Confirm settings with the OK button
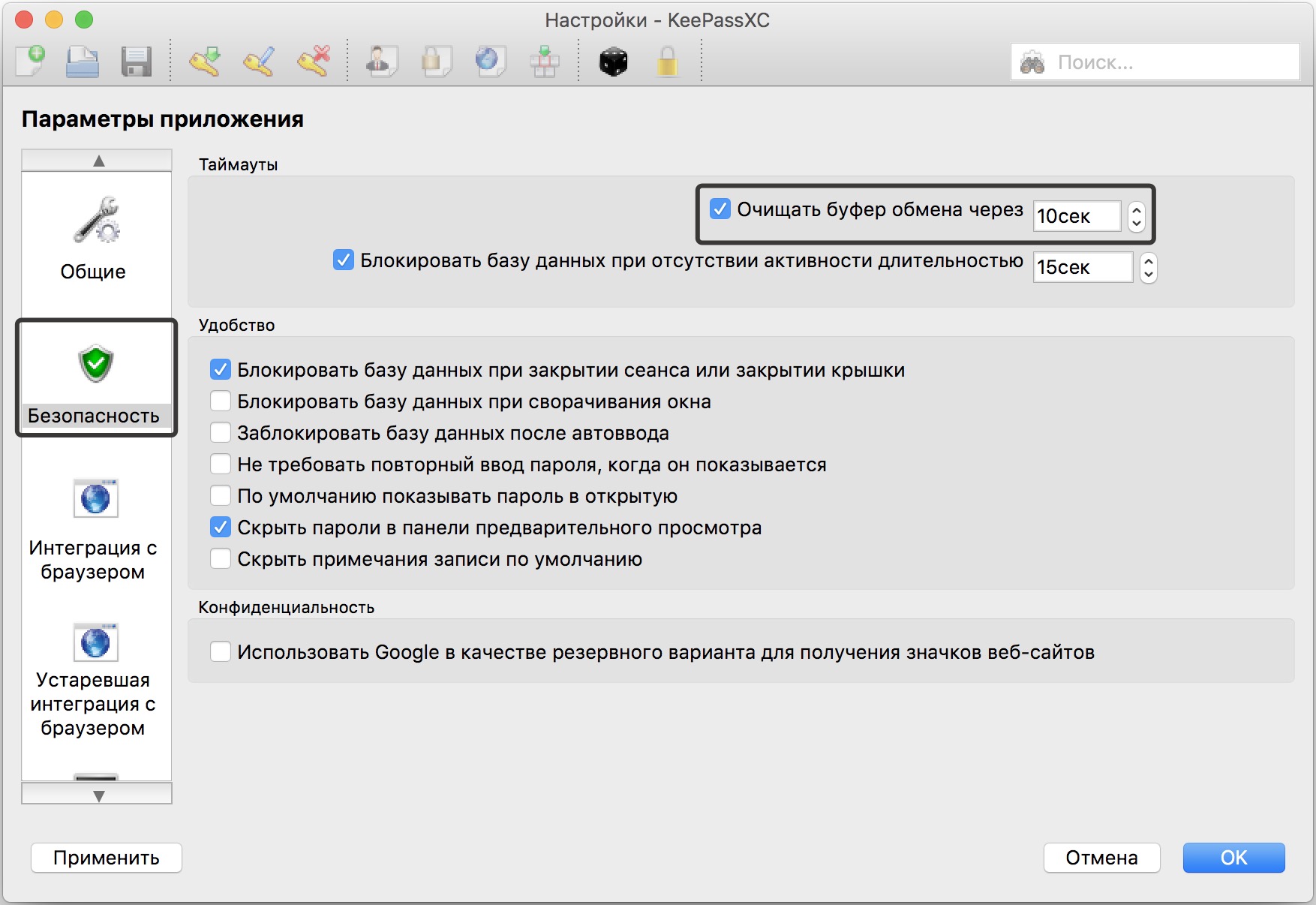Image resolution: width=1316 pixels, height=905 pixels. pyautogui.click(x=1234, y=858)
